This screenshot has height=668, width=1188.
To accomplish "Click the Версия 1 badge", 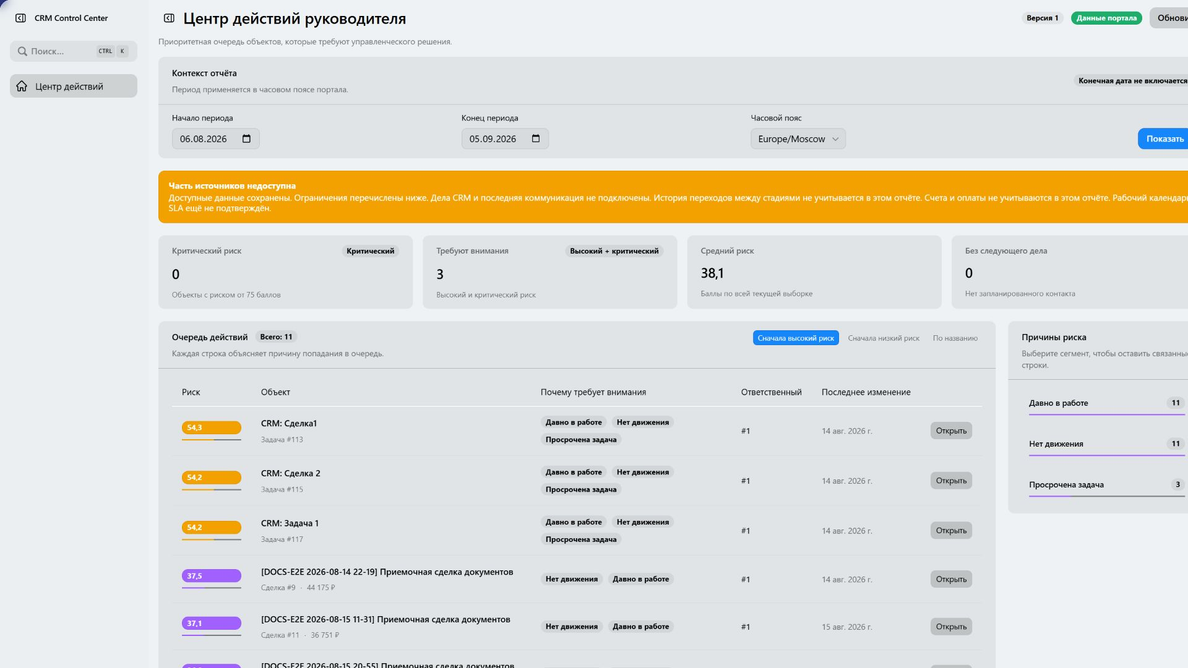I will coord(1043,18).
